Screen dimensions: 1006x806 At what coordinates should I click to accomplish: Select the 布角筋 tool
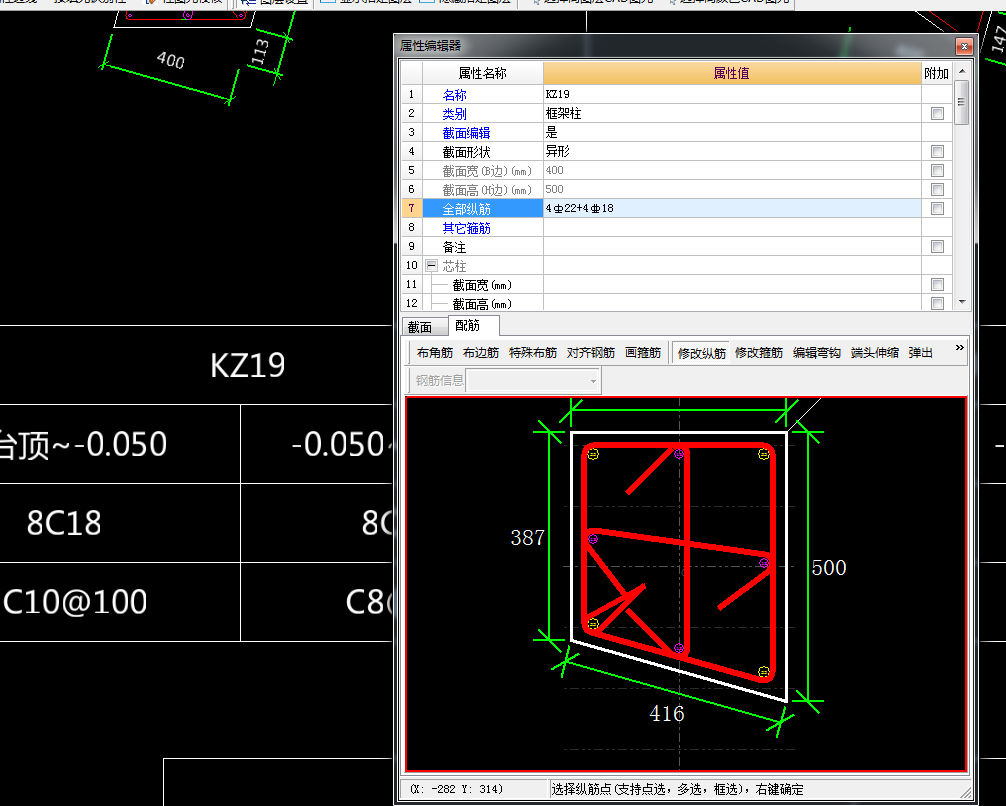tap(434, 352)
